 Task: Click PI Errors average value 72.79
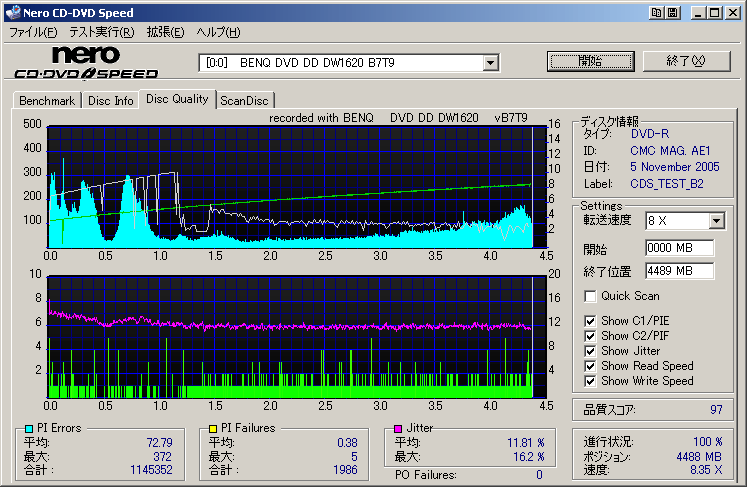[160, 443]
